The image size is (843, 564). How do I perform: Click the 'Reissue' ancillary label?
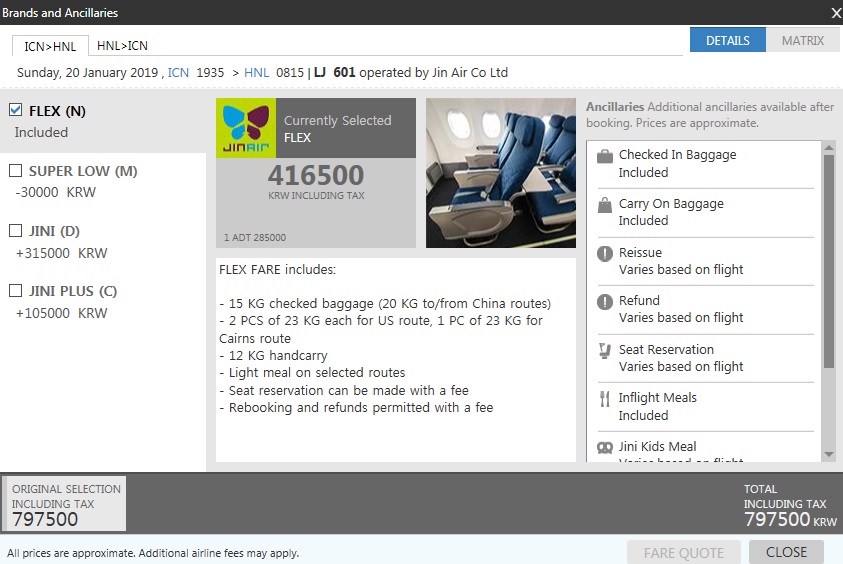point(640,252)
